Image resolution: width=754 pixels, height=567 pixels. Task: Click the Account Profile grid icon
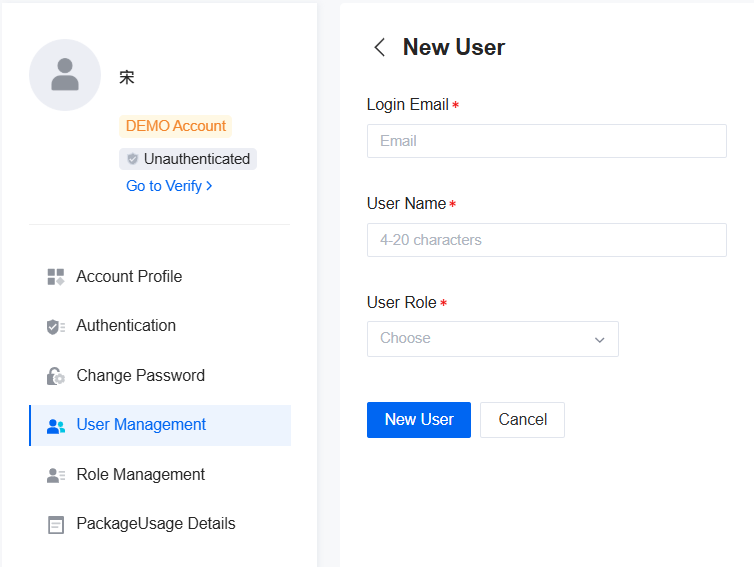tap(56, 277)
